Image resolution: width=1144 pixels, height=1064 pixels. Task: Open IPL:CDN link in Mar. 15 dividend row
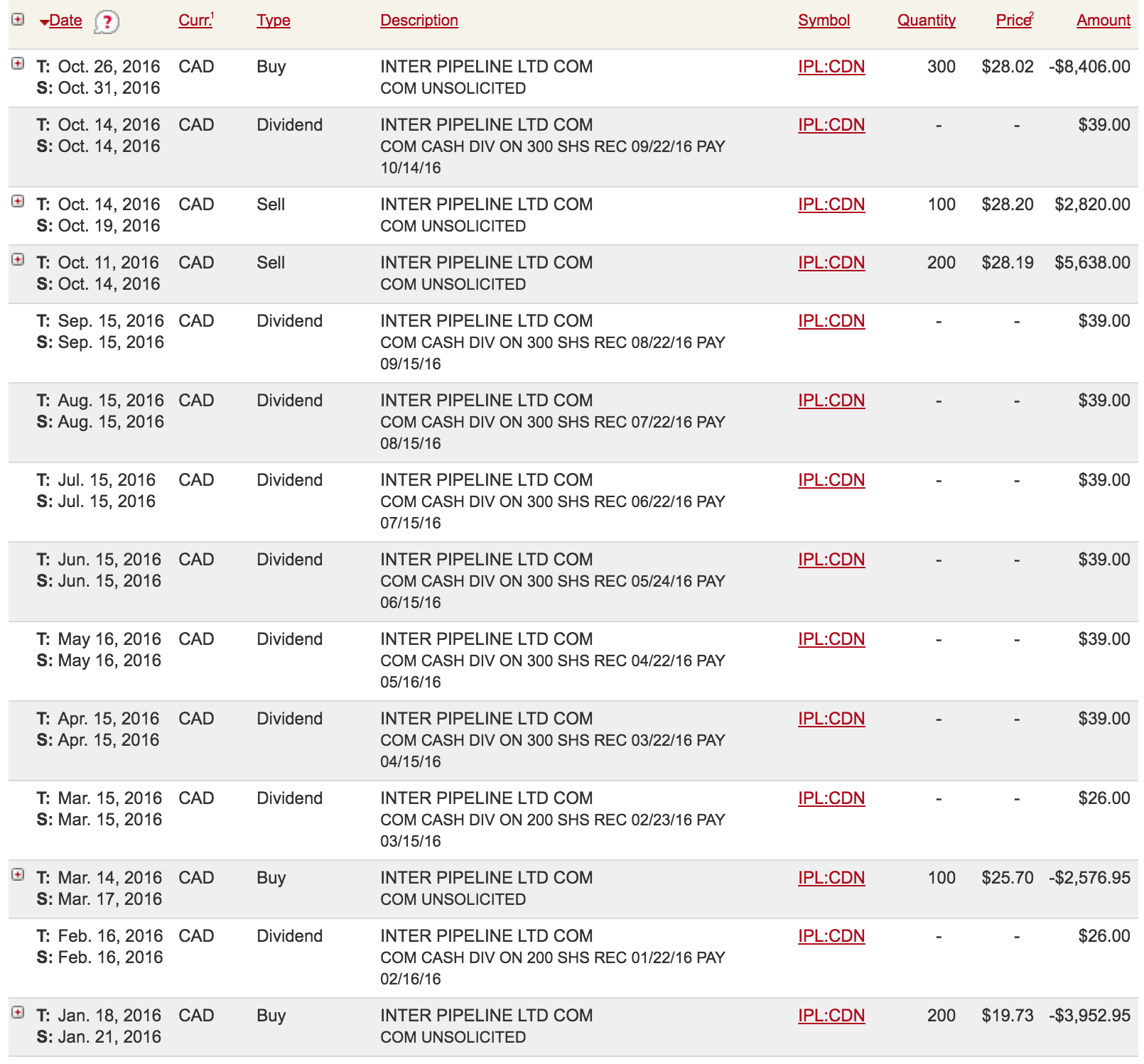pos(831,798)
